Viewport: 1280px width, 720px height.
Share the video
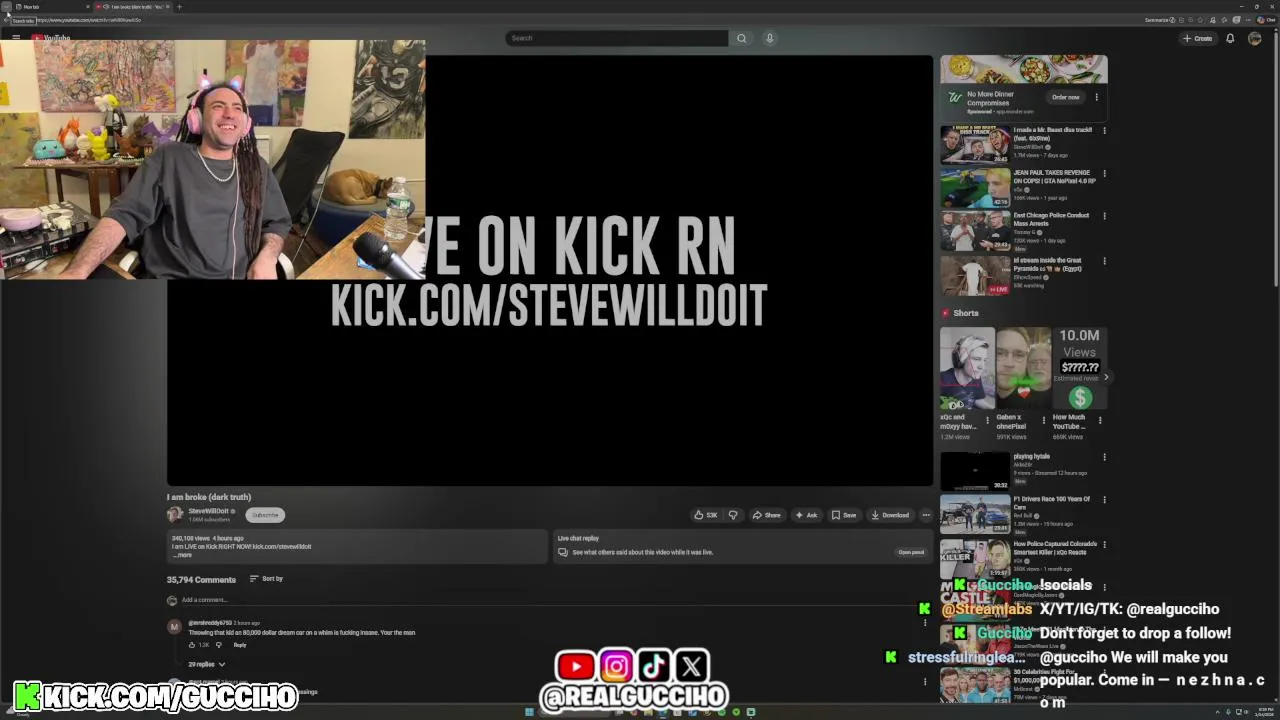pyautogui.click(x=766, y=515)
